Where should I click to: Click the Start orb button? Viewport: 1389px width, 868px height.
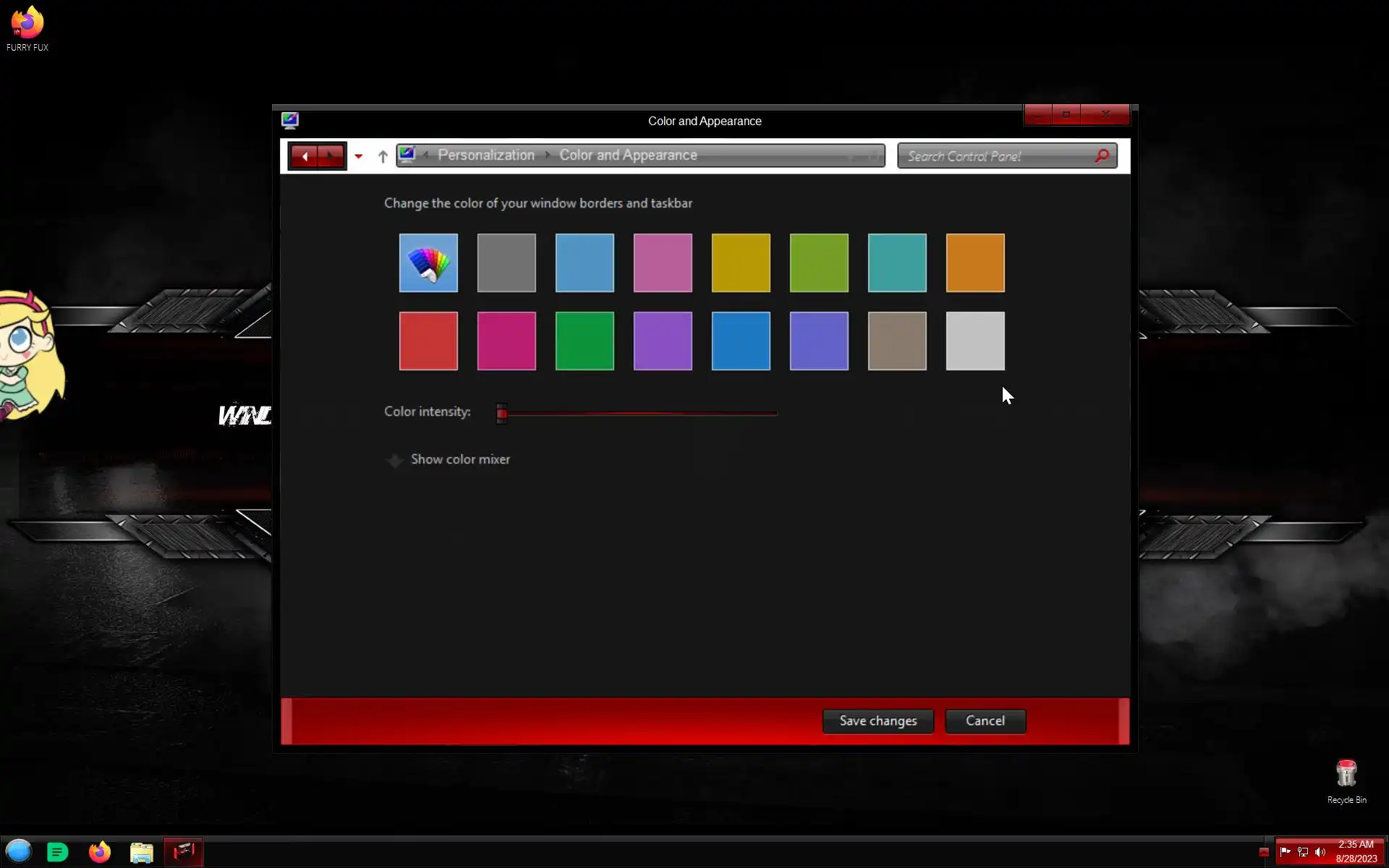(19, 852)
